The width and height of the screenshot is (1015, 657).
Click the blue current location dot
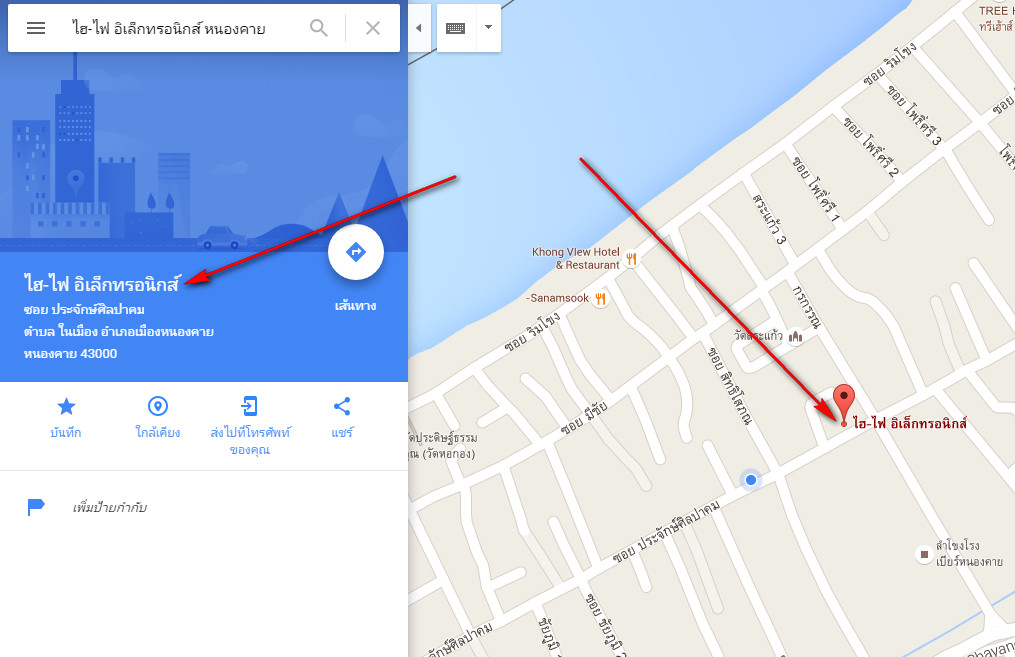(x=751, y=480)
